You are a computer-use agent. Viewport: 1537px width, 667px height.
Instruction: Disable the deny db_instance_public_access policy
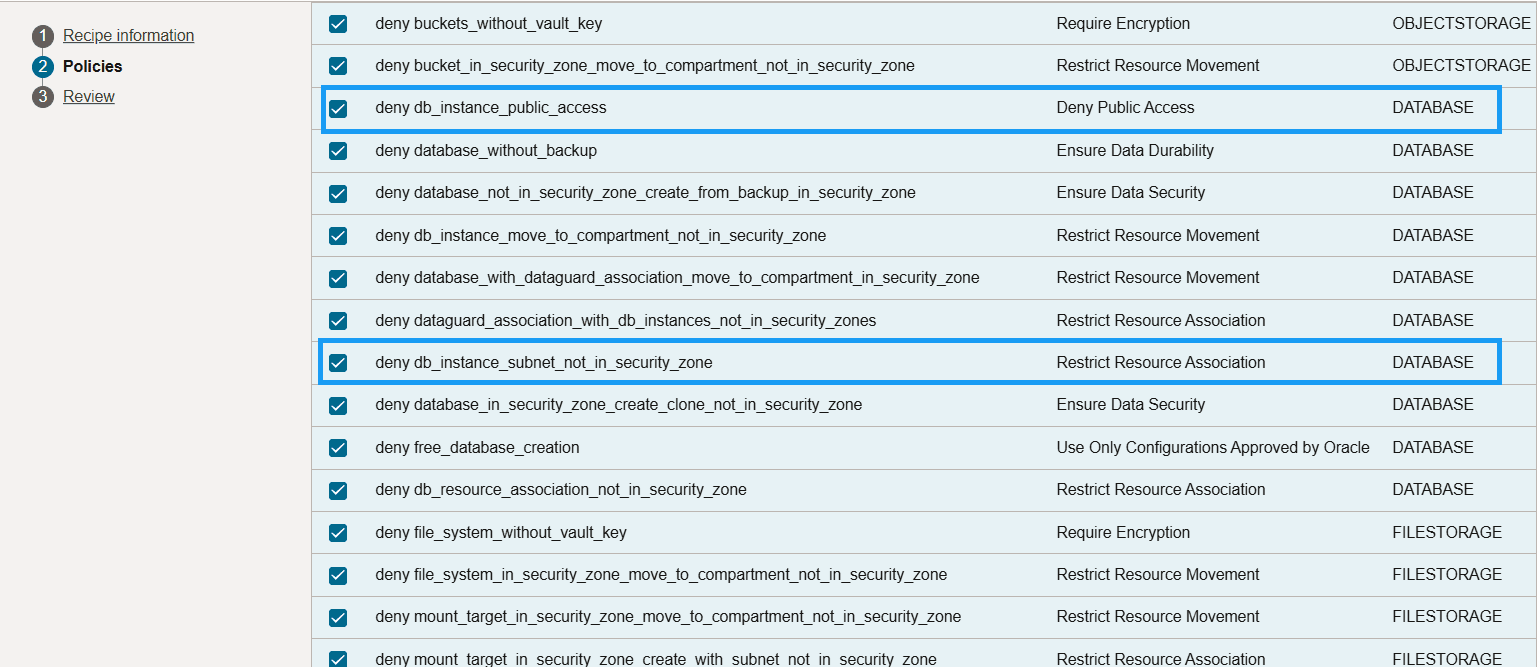pos(338,108)
